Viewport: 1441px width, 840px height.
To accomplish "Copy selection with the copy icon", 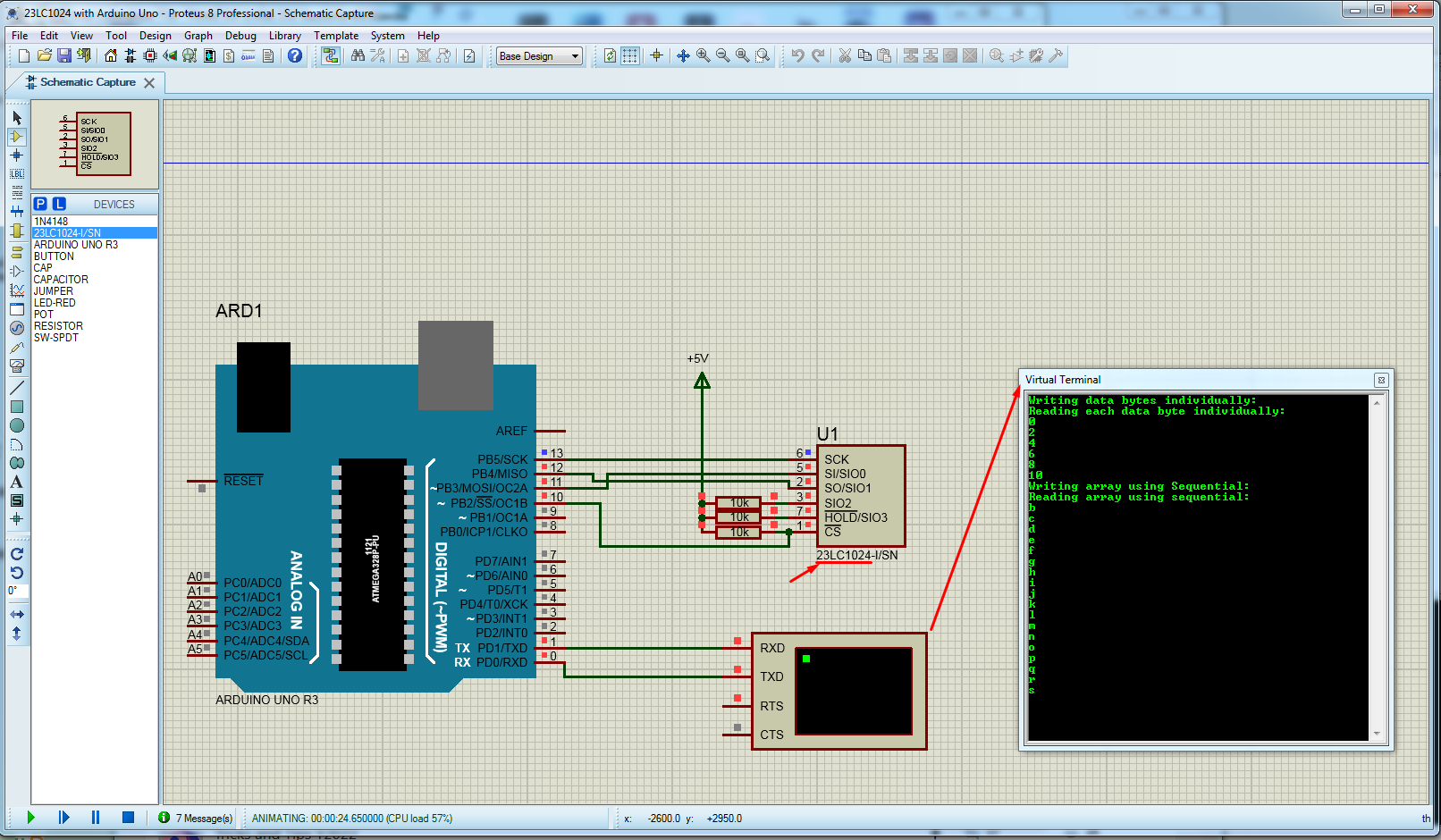I will point(864,55).
